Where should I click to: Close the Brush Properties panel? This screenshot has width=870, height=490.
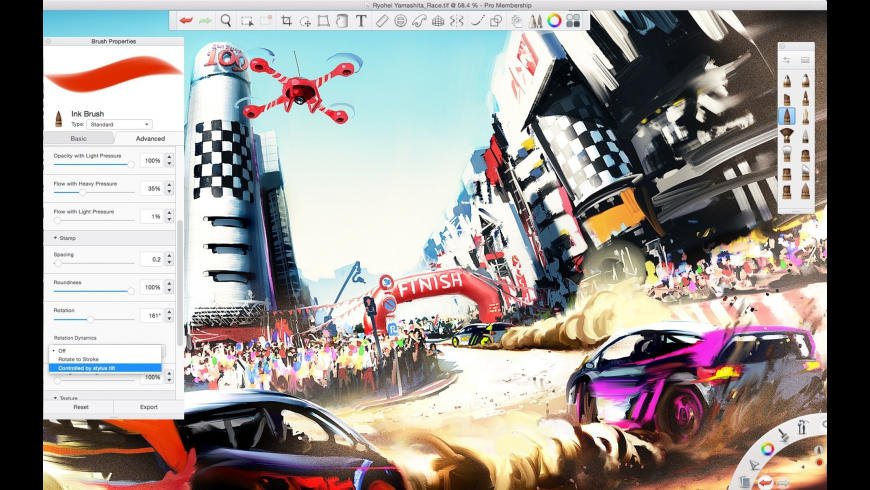[48, 41]
